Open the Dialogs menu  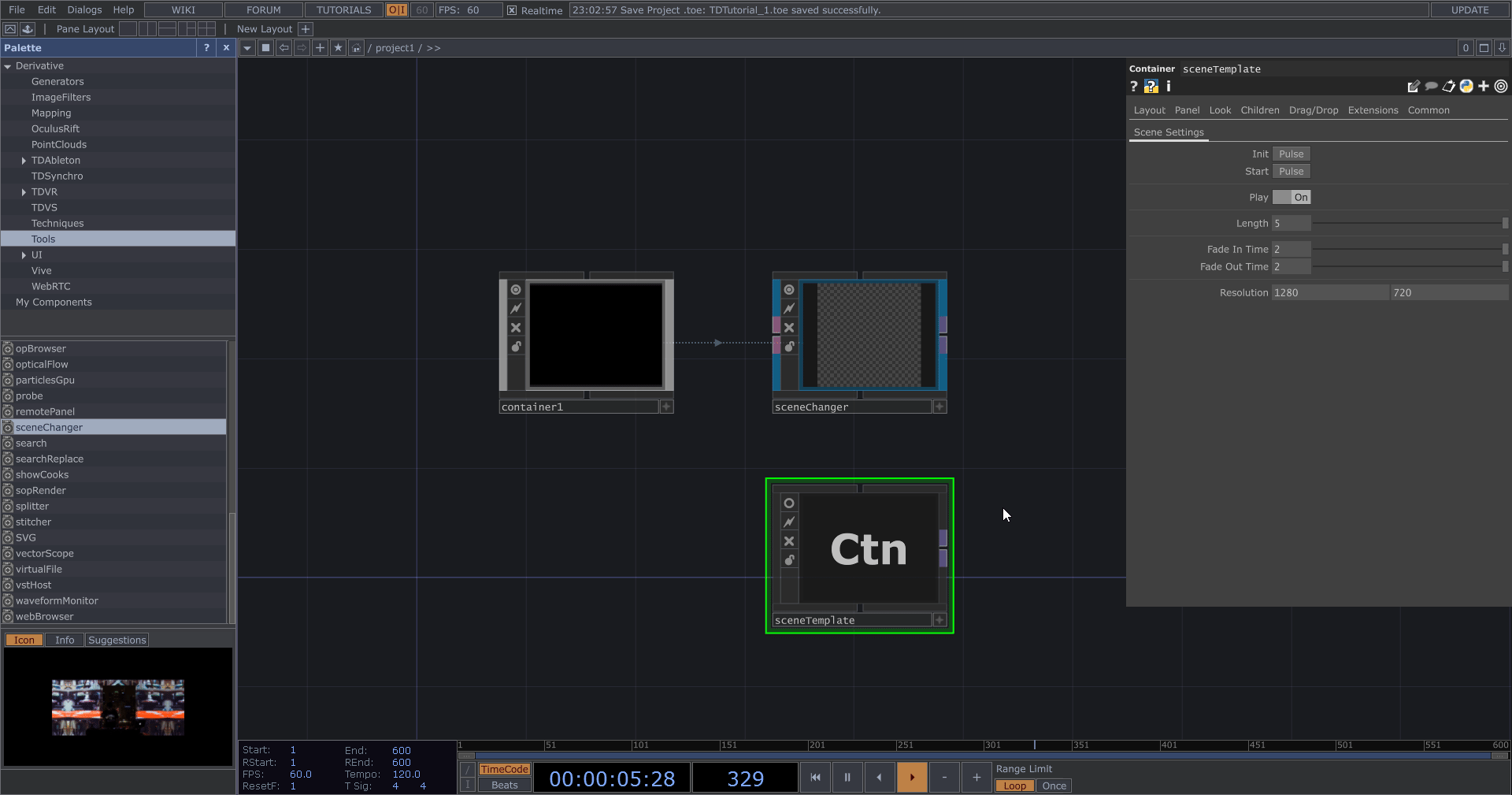[84, 10]
